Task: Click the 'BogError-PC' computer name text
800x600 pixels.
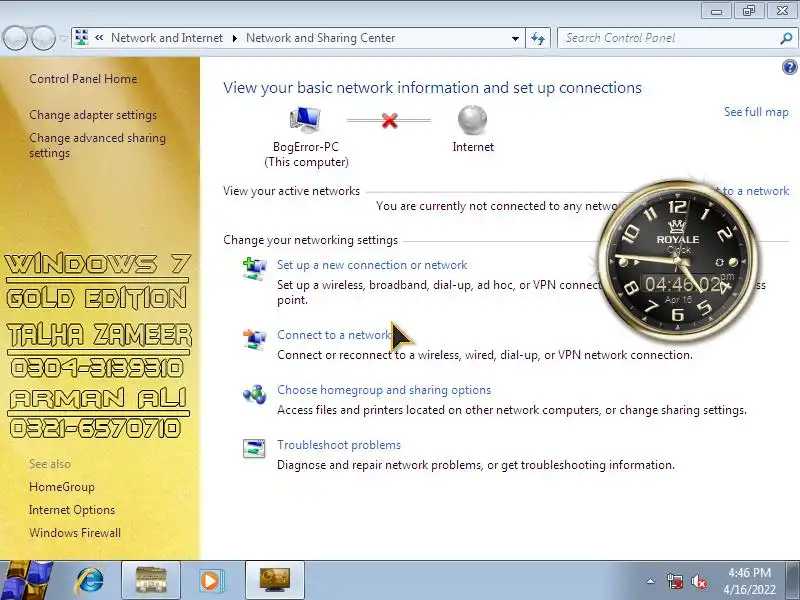Action: click(x=306, y=147)
